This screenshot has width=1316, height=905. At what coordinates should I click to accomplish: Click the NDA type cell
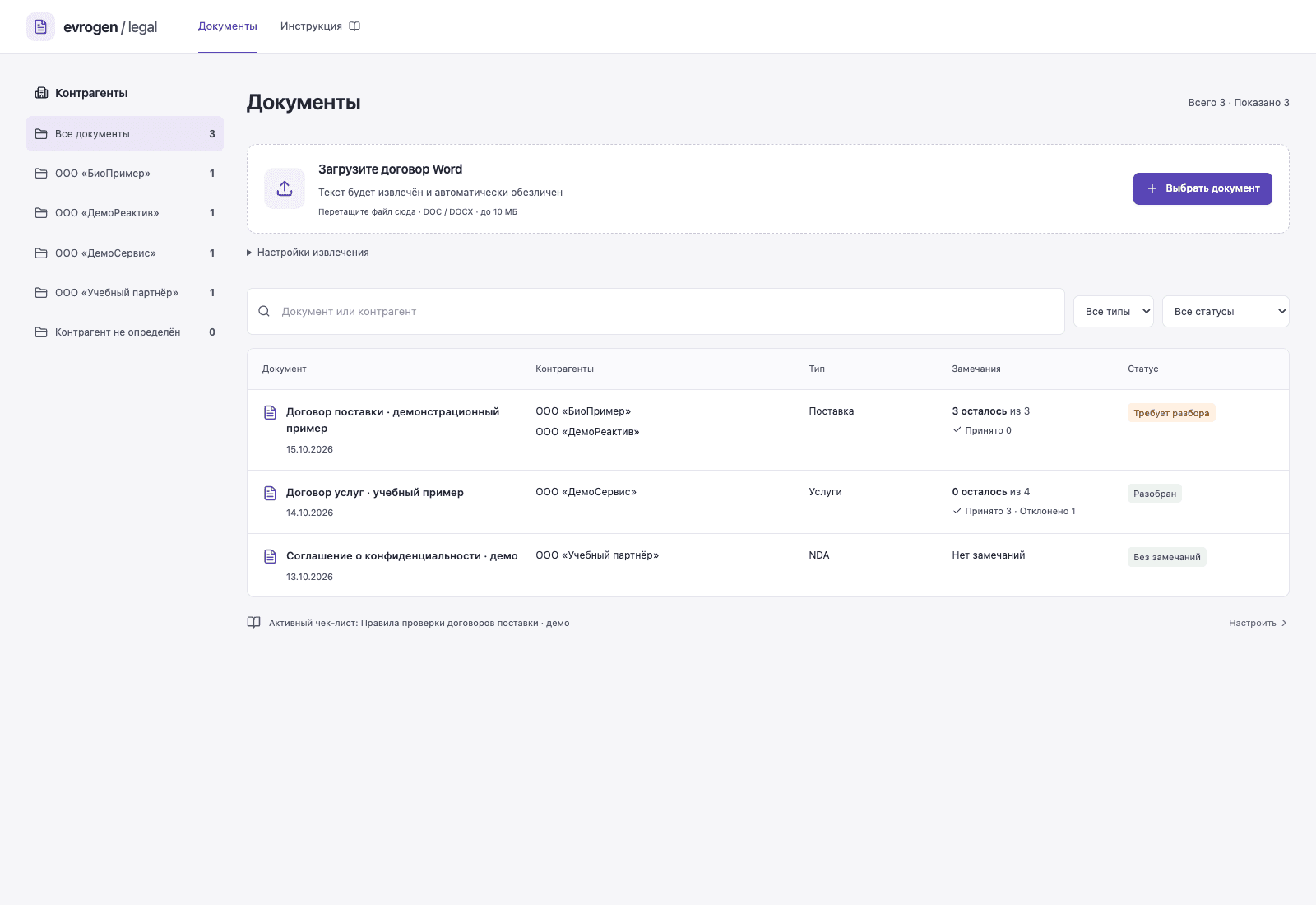(x=819, y=555)
